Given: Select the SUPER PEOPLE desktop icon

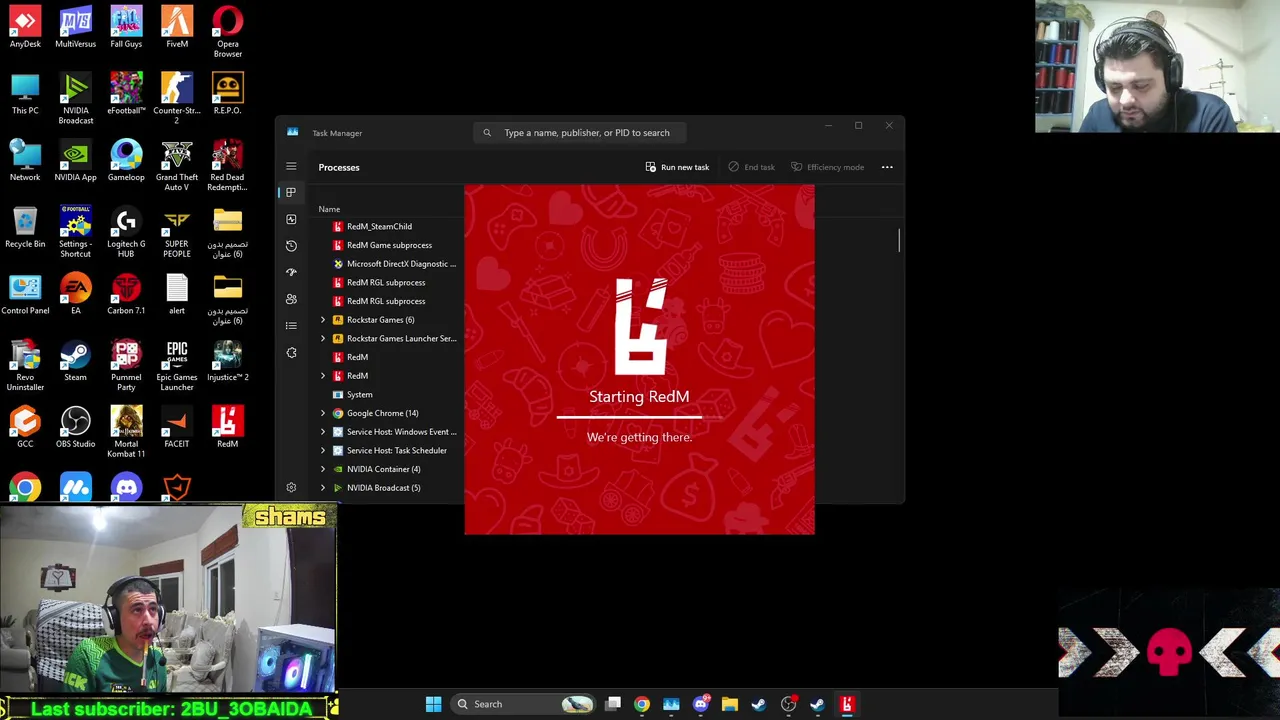Looking at the screenshot, I should point(177,232).
